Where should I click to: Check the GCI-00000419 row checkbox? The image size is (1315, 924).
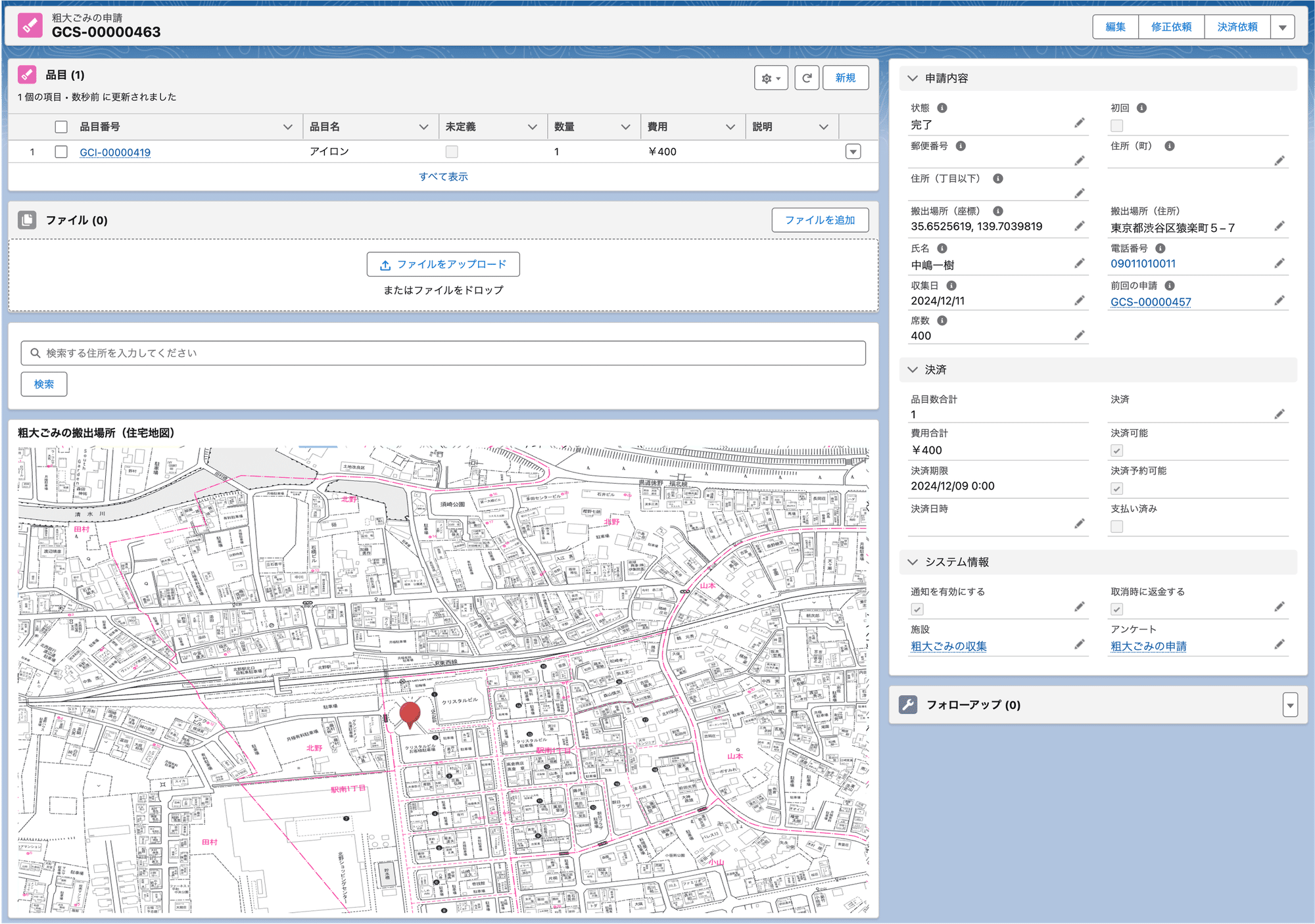61,152
